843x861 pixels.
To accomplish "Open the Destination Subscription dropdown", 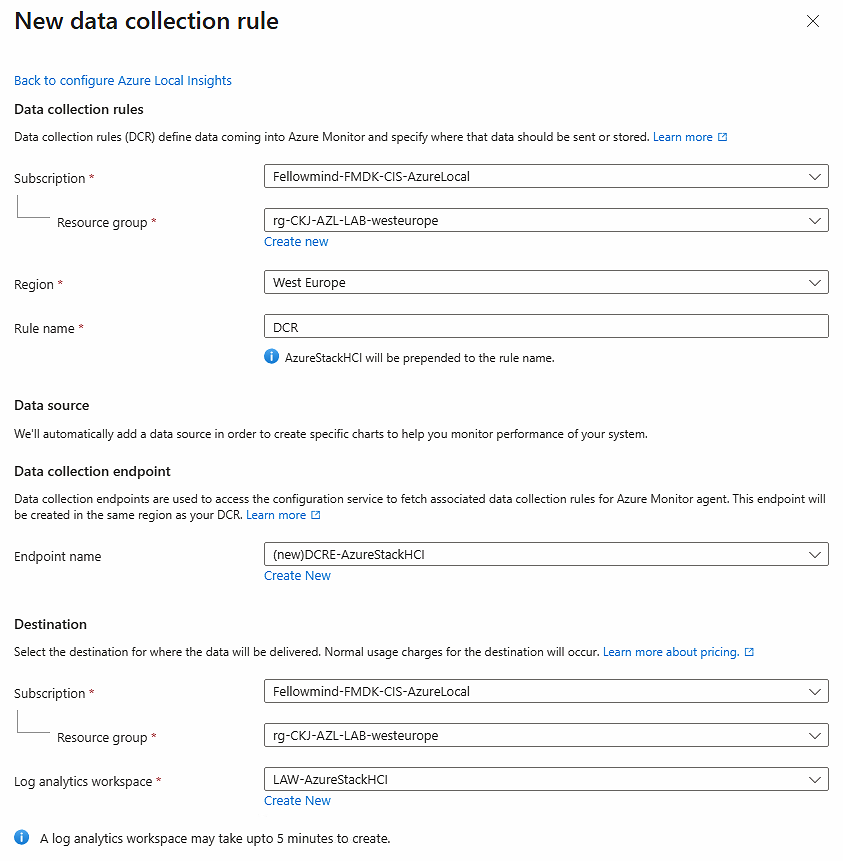I will click(x=545, y=691).
